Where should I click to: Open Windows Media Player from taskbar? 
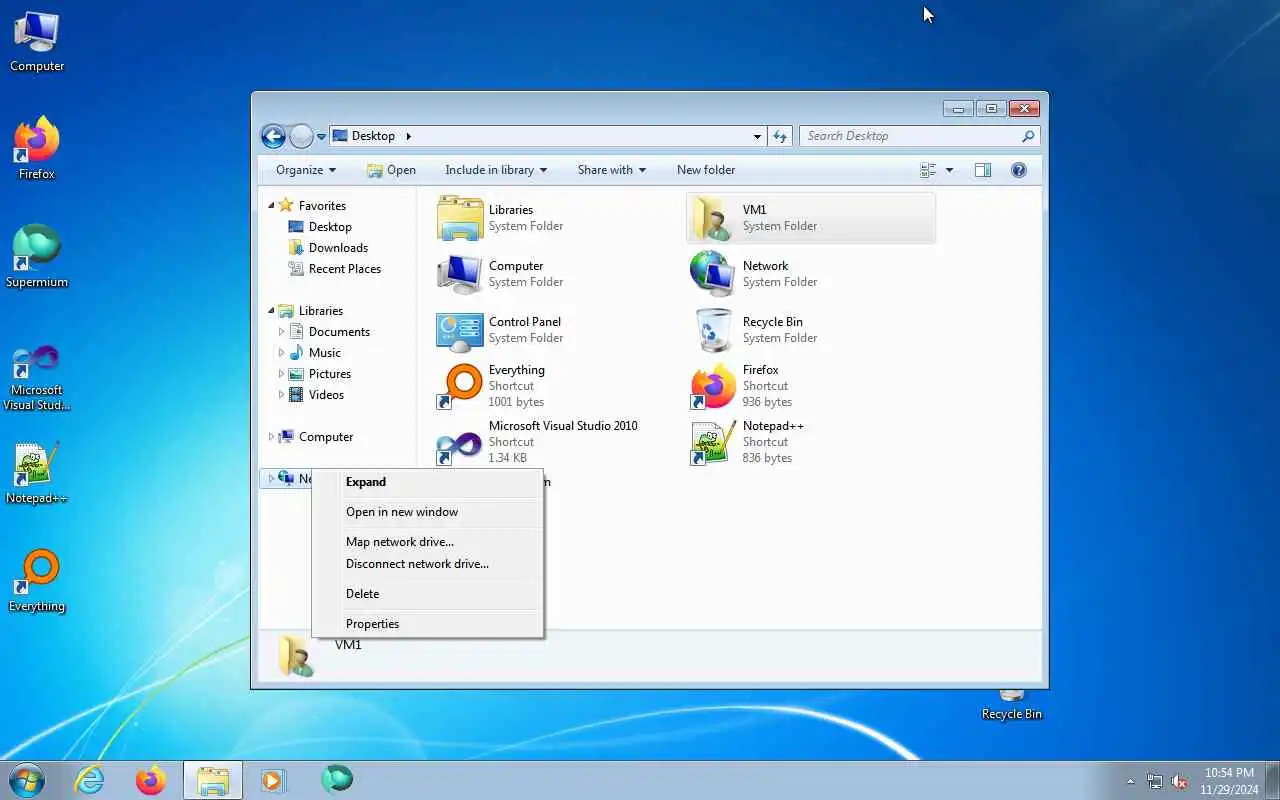pyautogui.click(x=274, y=780)
